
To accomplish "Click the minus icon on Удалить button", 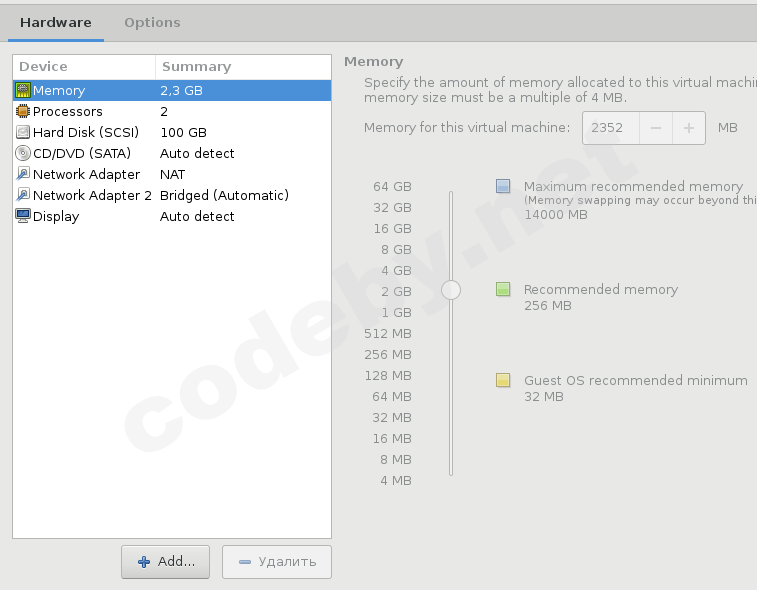I will pos(245,562).
